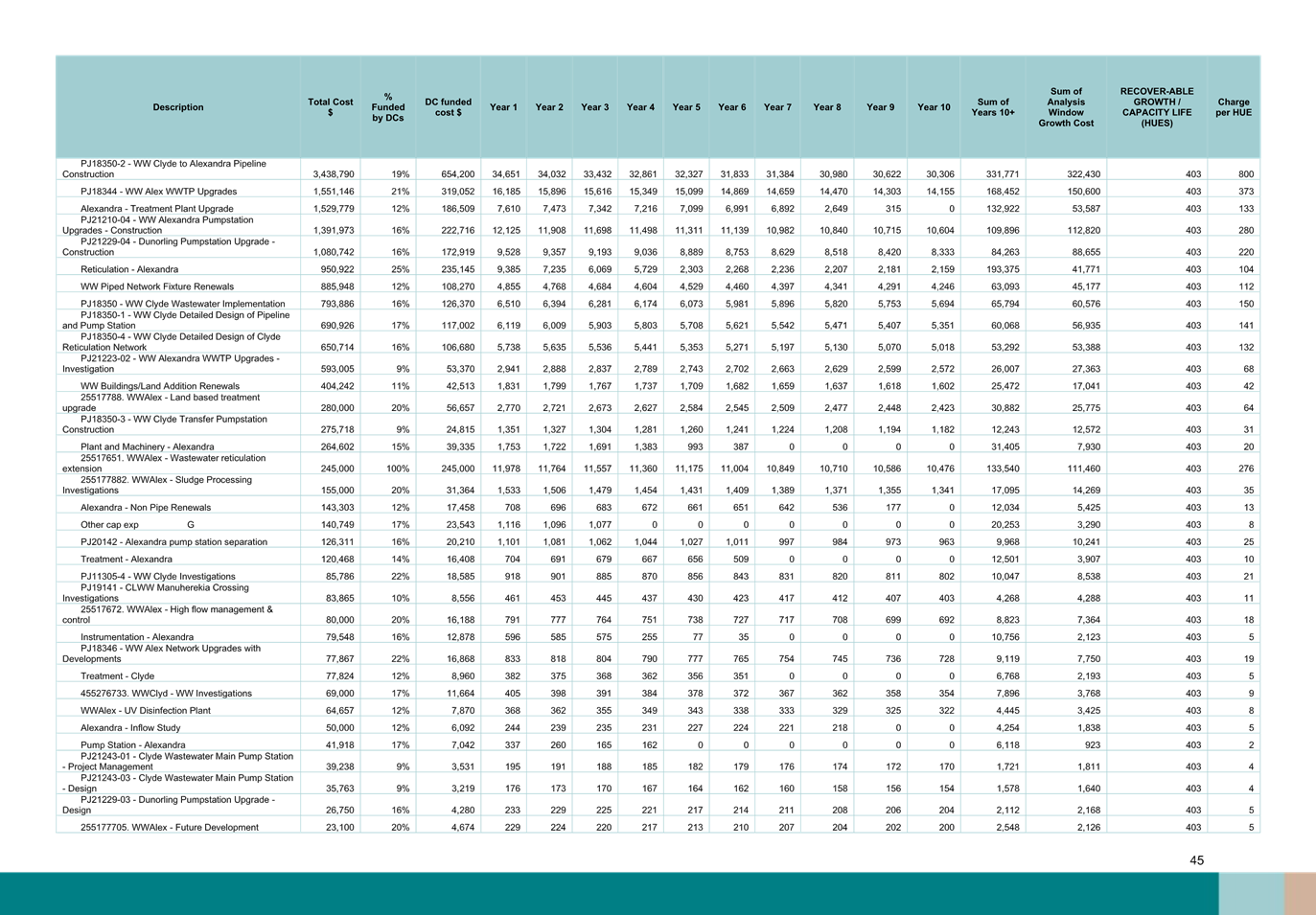The height and width of the screenshot is (915, 1316).
Task: Select Alexandra - Non Pipe Renewals row
Action: tap(658, 508)
